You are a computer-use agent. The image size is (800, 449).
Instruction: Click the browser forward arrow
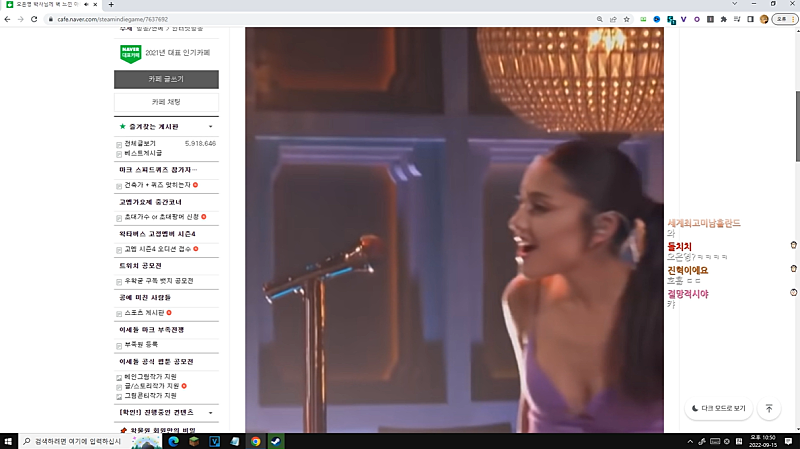pos(20,19)
